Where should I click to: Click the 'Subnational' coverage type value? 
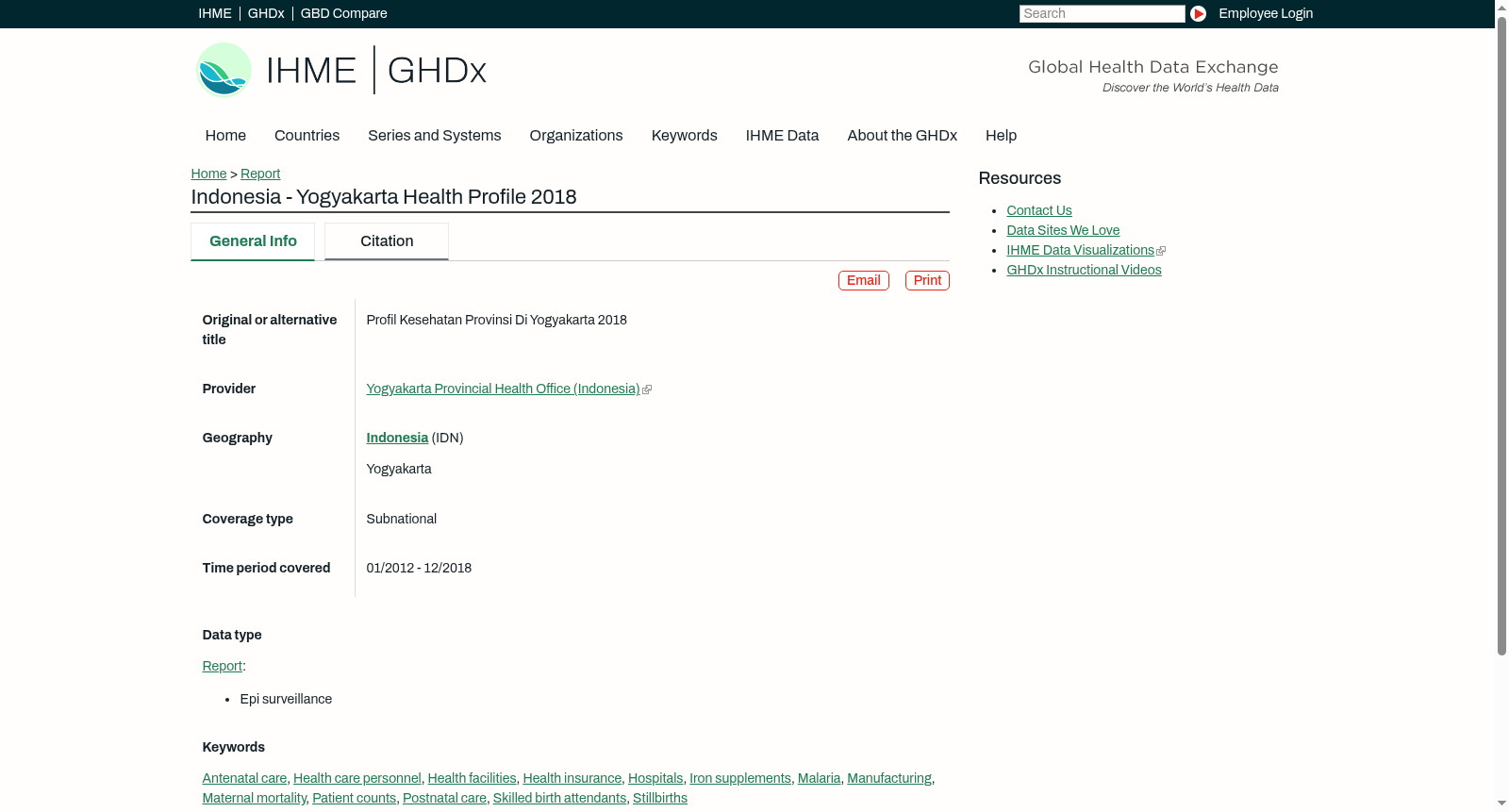click(x=401, y=519)
